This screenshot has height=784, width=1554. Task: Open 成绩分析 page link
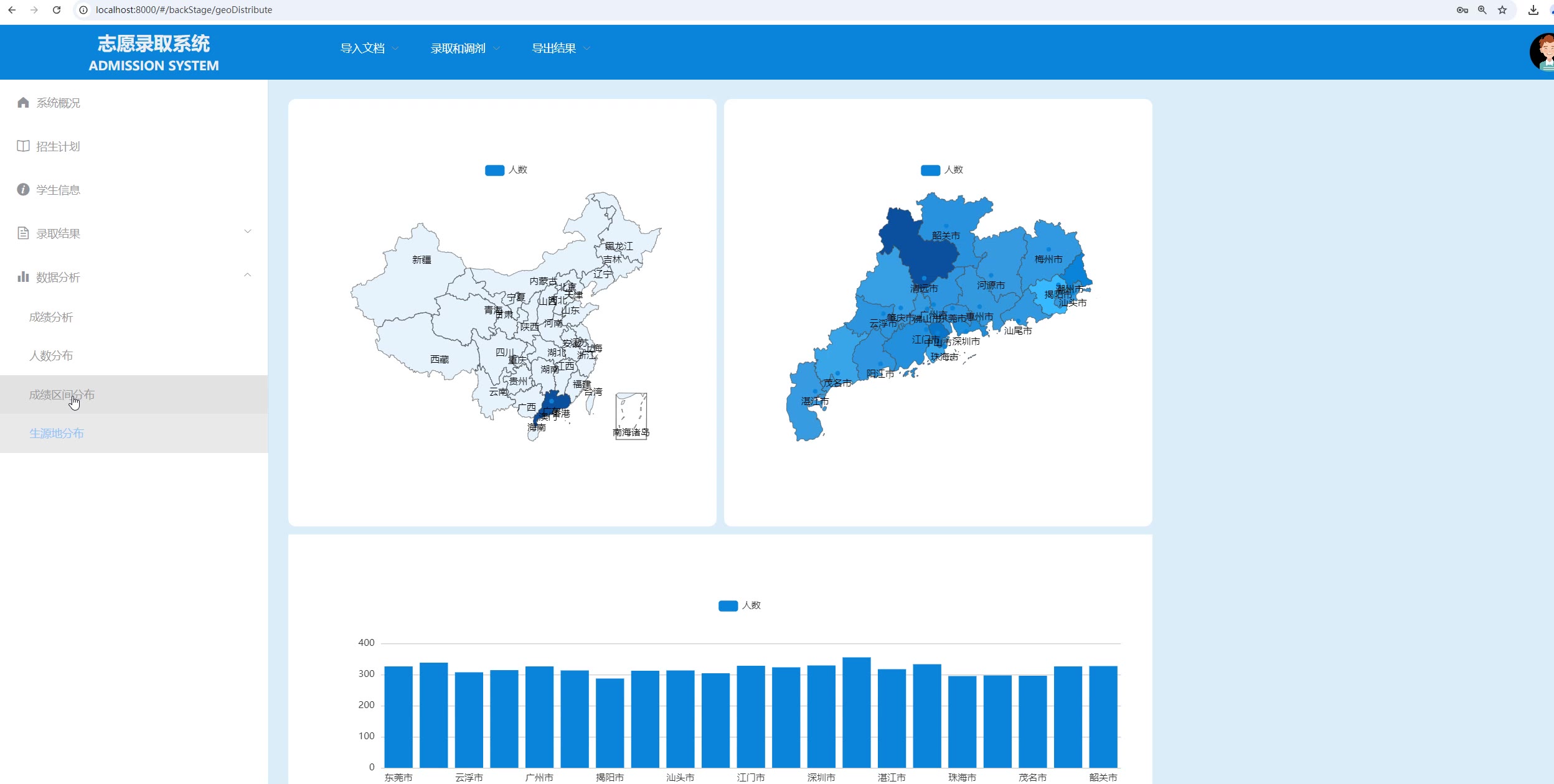click(x=51, y=317)
